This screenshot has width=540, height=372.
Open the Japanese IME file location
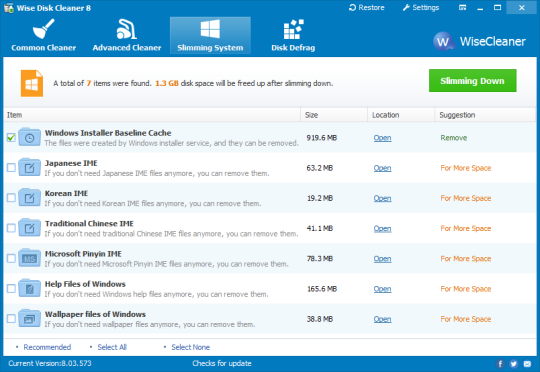pos(382,168)
